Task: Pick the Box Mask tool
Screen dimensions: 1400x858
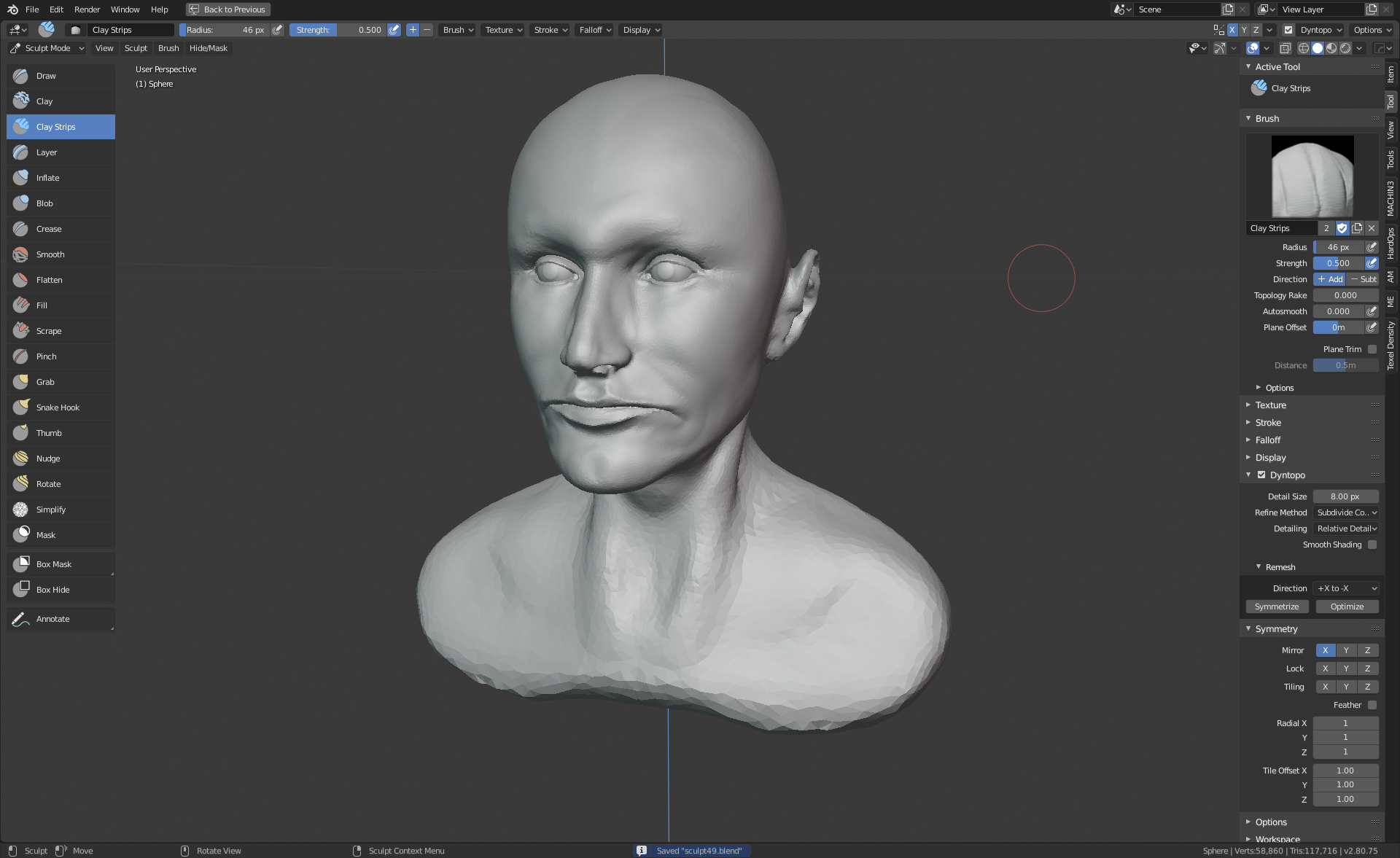Action: click(x=54, y=564)
